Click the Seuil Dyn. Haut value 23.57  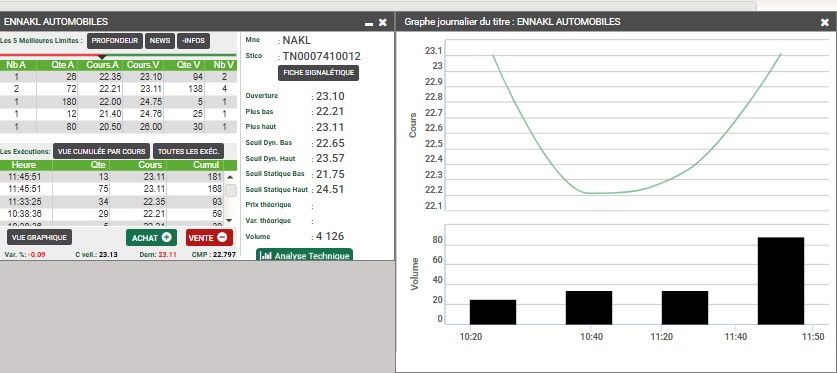coord(330,158)
